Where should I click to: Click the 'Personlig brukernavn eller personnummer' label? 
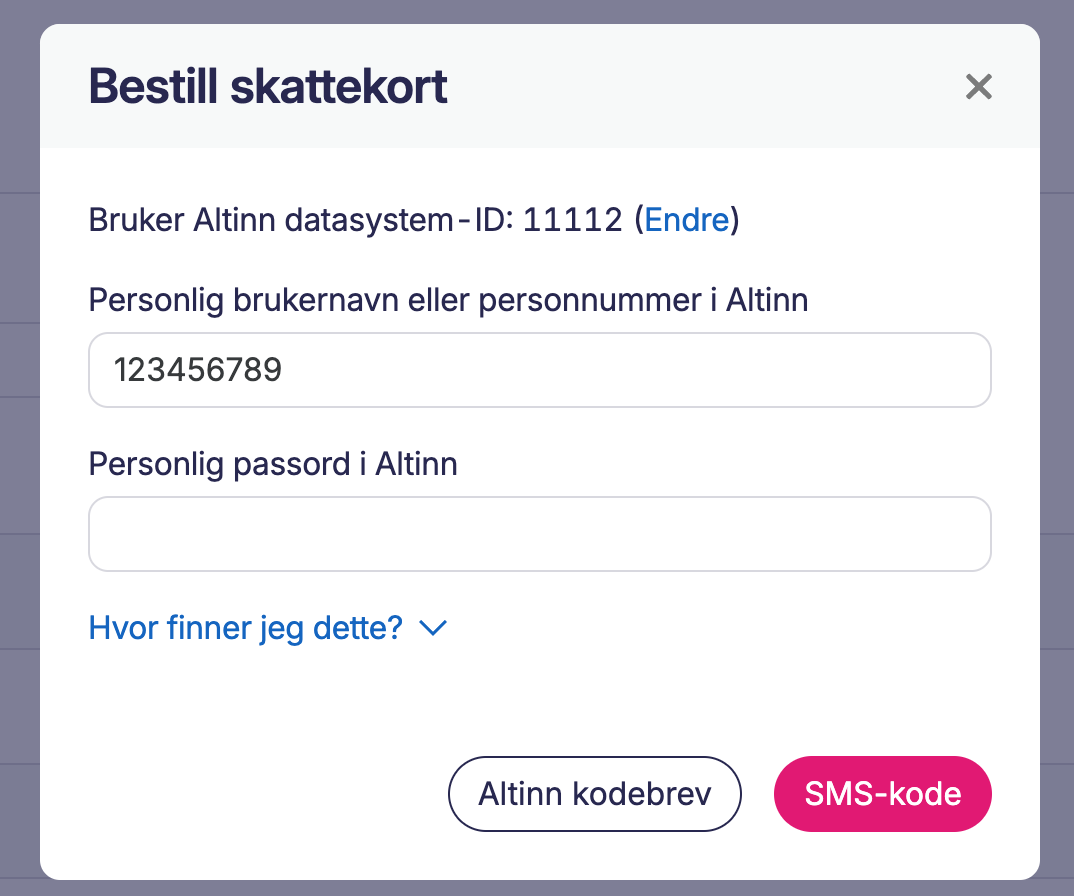(448, 300)
